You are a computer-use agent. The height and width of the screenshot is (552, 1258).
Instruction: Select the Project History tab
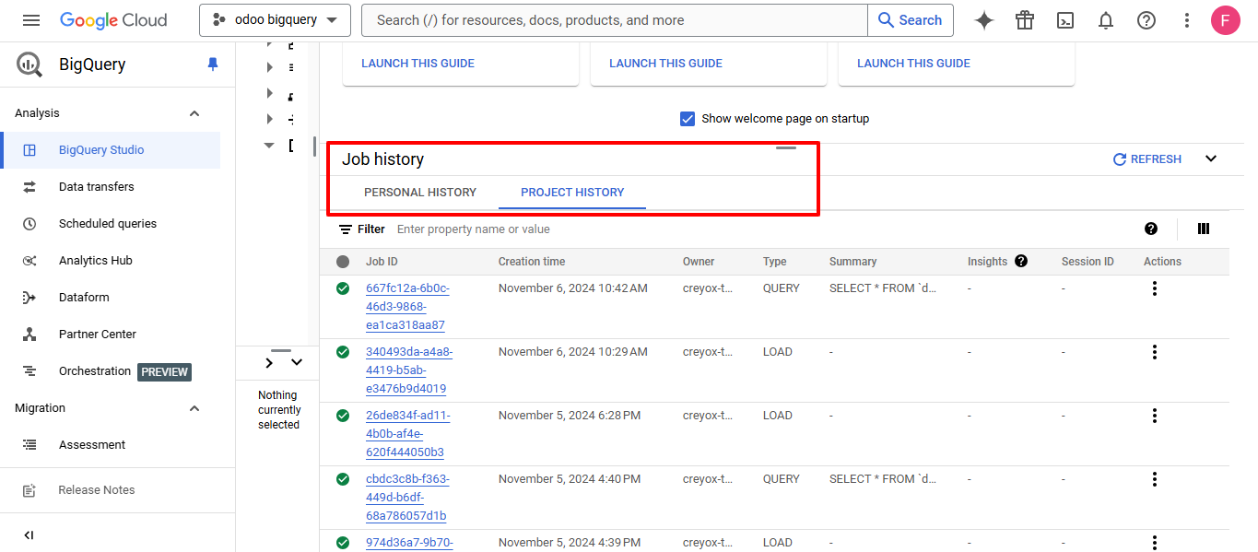click(x=572, y=192)
